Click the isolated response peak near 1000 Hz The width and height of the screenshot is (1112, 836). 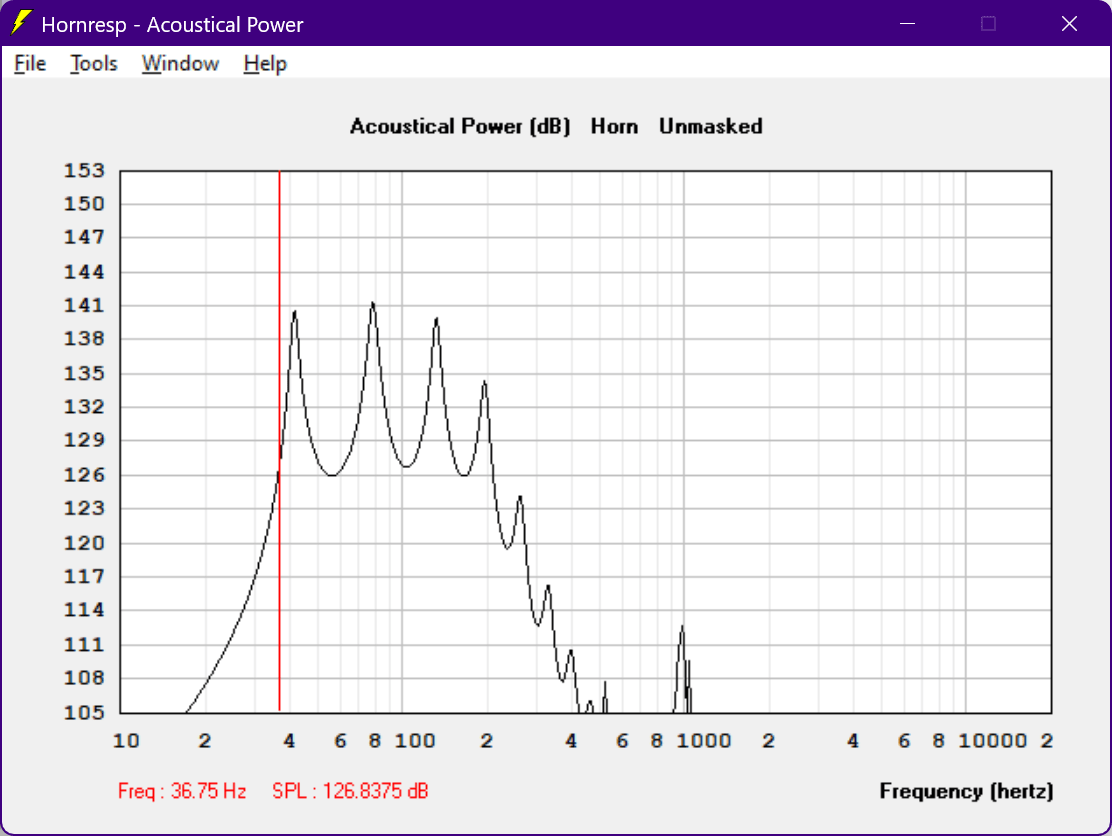(x=682, y=628)
